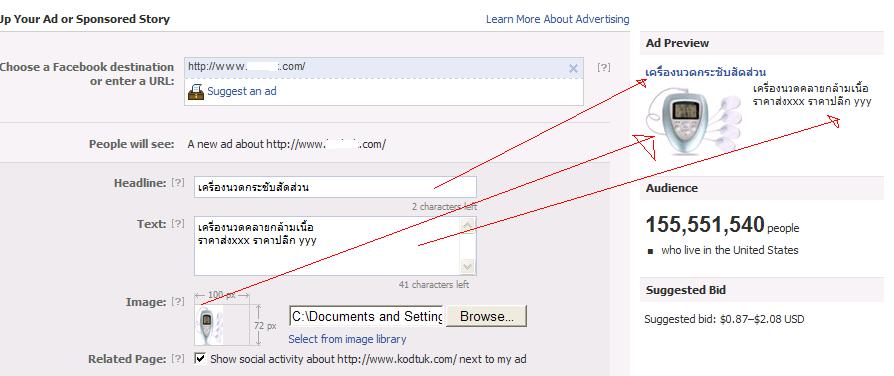894x376 pixels.
Task: Open the Related Page [?] help icon
Action: [x=178, y=359]
